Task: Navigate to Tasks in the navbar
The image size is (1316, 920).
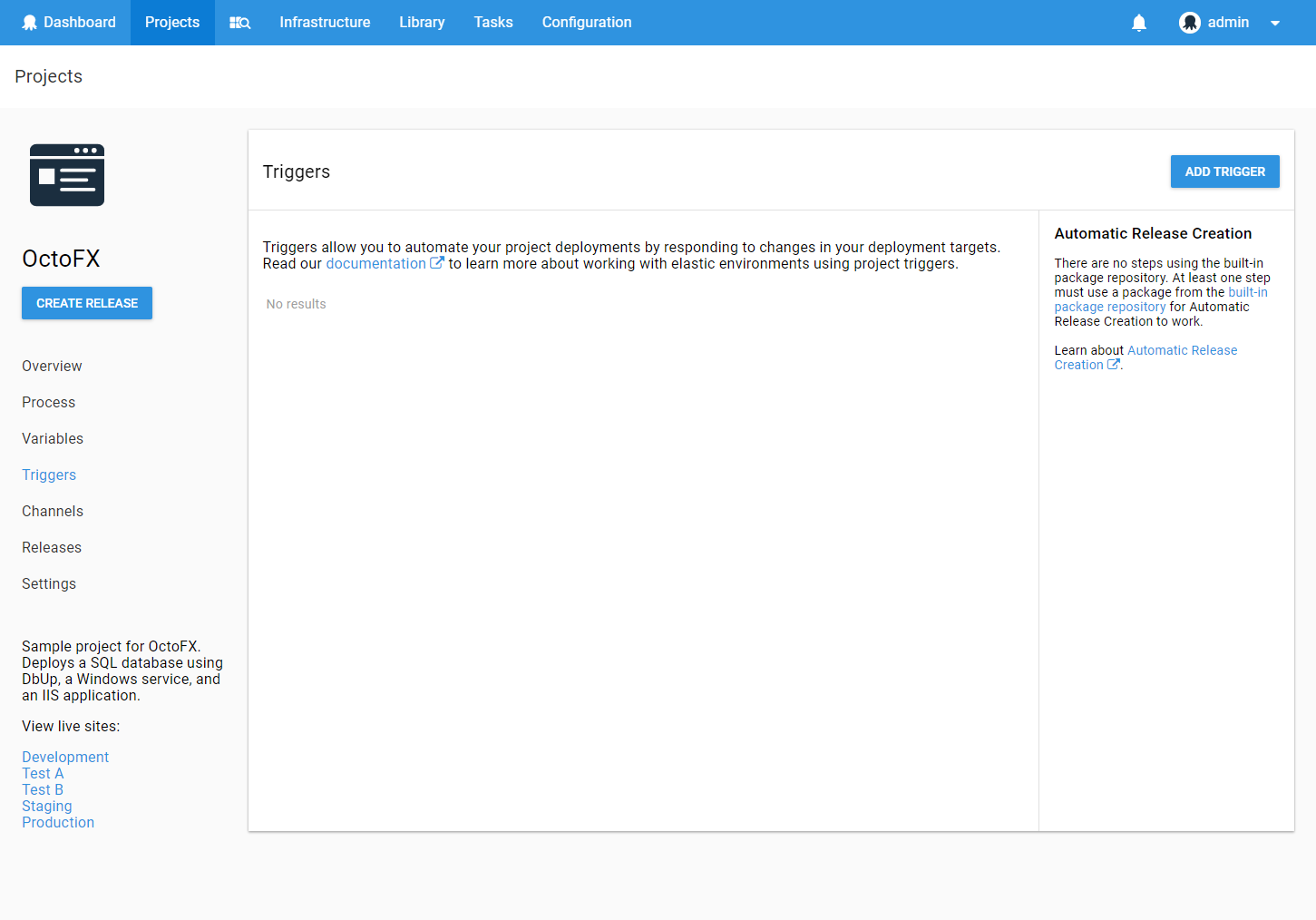Action: click(493, 23)
